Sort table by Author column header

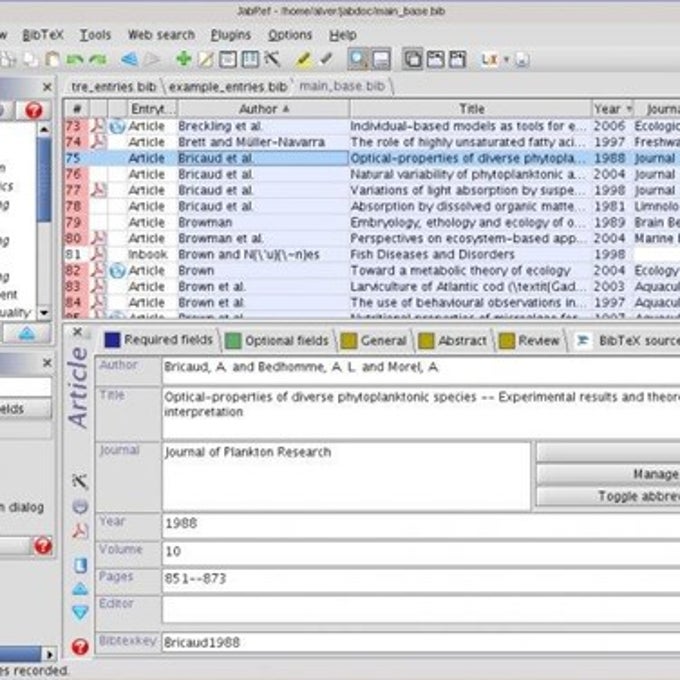(264, 109)
